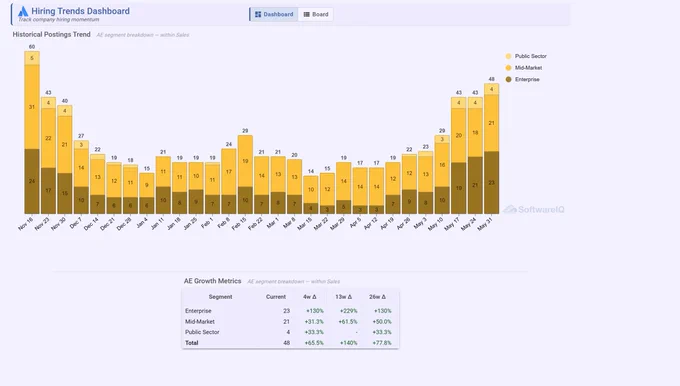The width and height of the screenshot is (680, 386).
Task: Click the Mid-Market legend label
Action: (528, 68)
